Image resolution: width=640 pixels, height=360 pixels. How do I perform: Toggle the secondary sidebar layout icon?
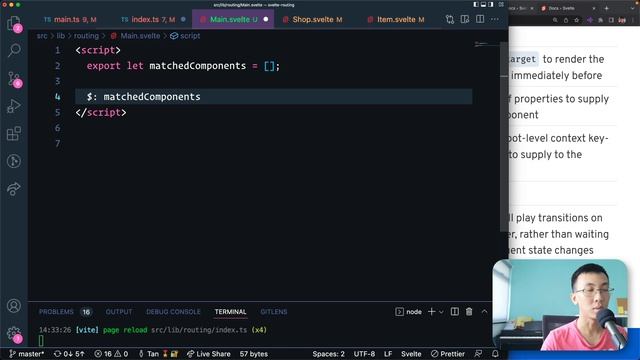pos(491,4)
